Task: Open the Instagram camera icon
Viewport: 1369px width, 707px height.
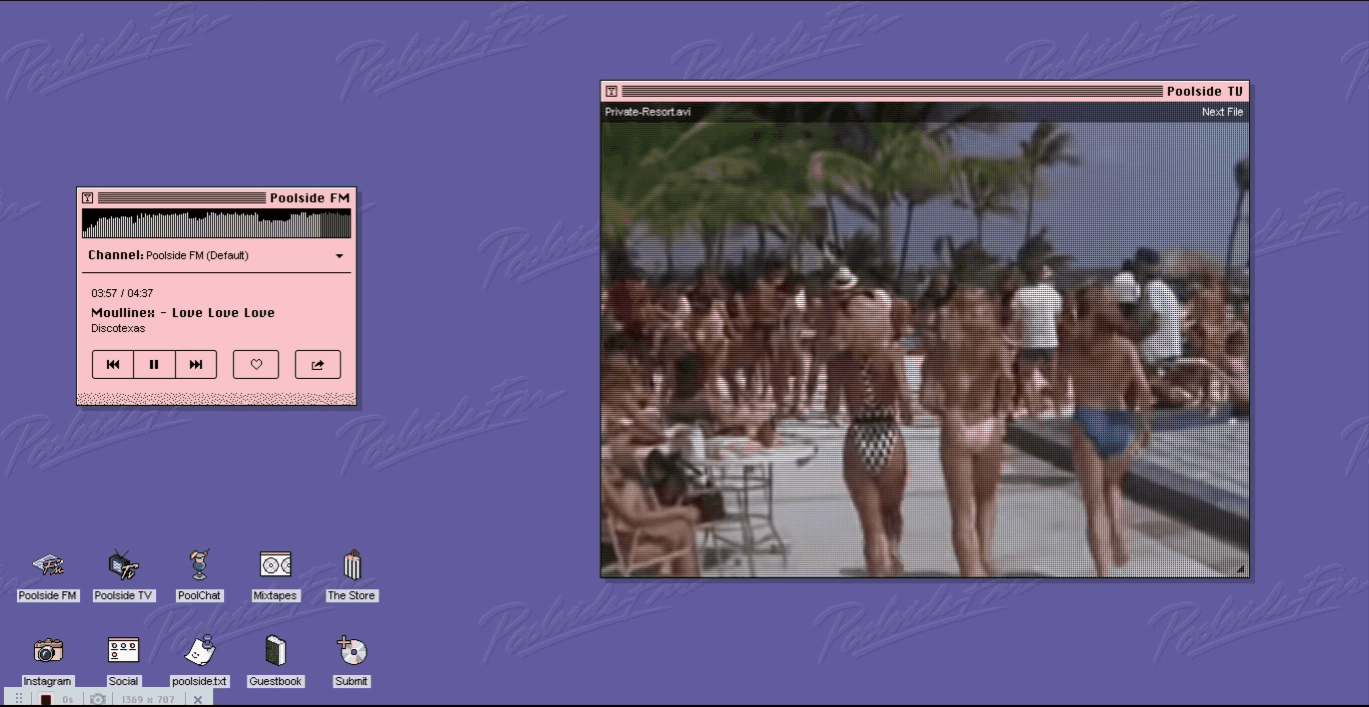Action: (48, 660)
